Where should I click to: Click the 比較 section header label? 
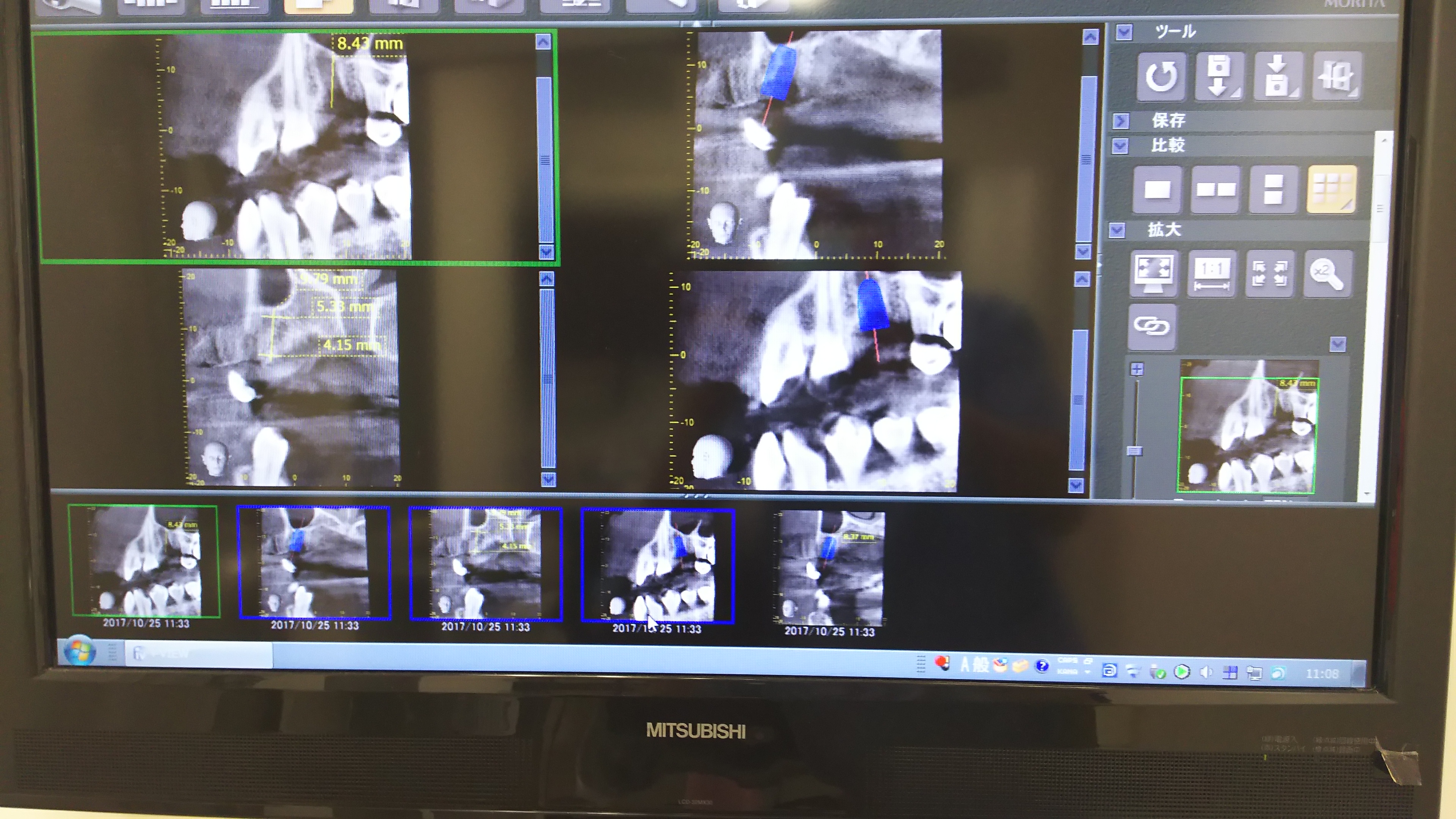pyautogui.click(x=1168, y=146)
